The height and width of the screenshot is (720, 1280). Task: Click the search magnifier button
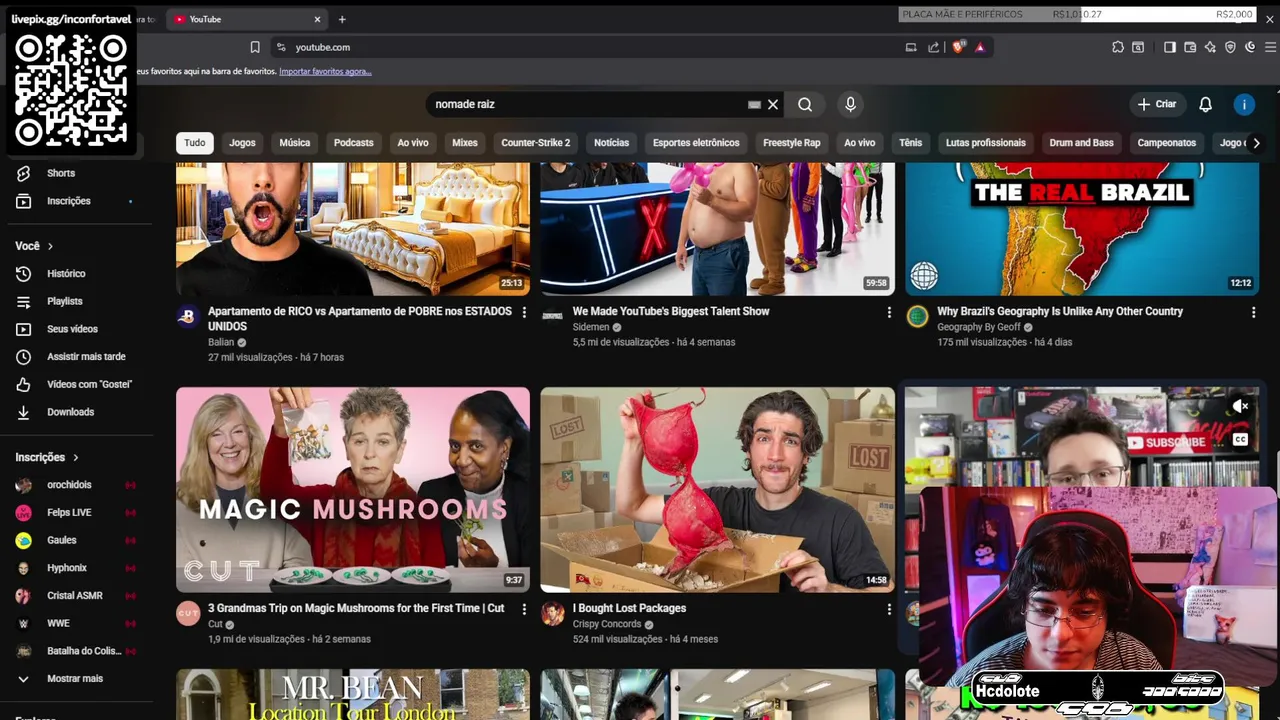(x=805, y=104)
